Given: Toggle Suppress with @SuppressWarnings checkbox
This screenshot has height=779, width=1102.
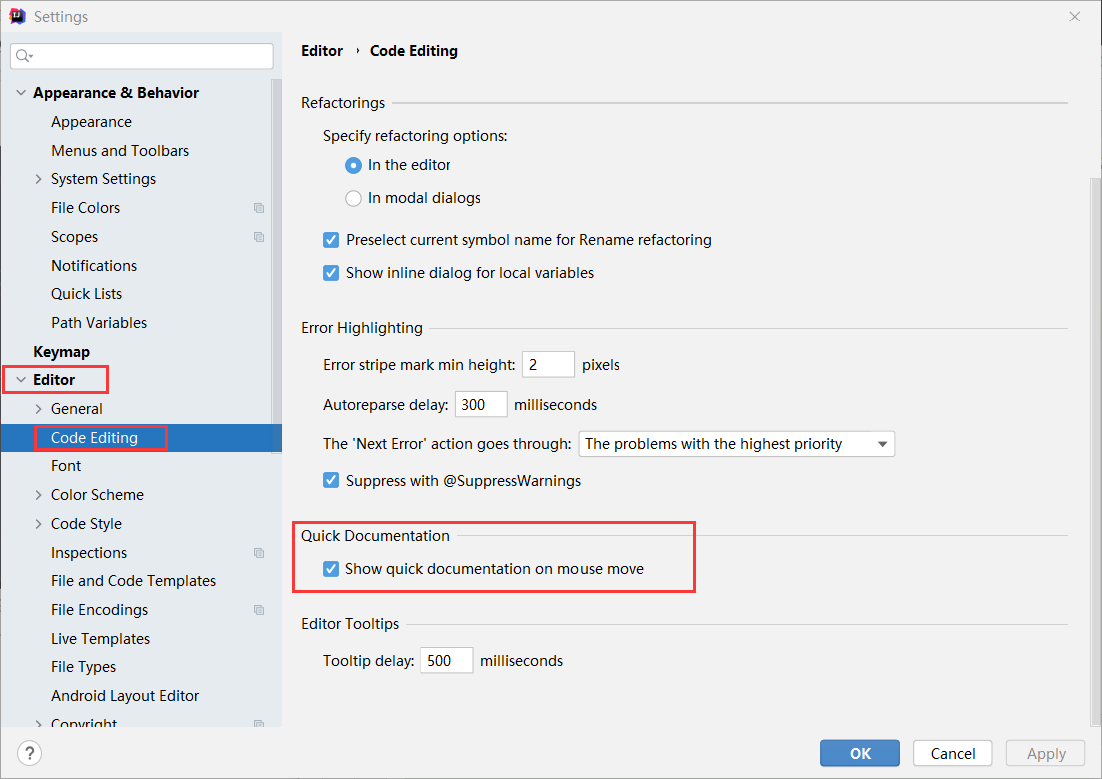Looking at the screenshot, I should [330, 481].
